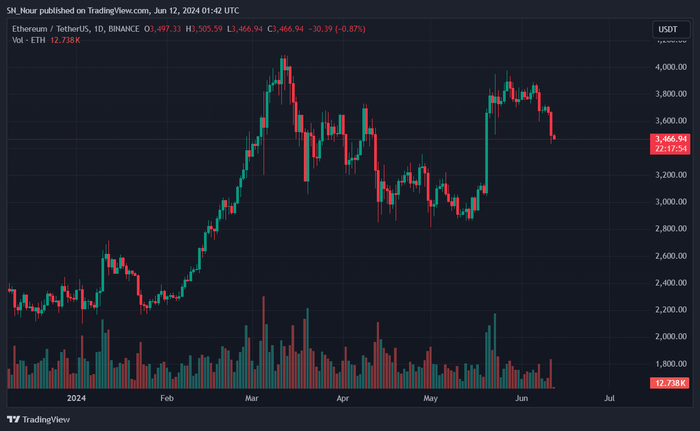This screenshot has height=431, width=700.
Task: Click the closing price value C3,466.94
Action: click(x=285, y=29)
